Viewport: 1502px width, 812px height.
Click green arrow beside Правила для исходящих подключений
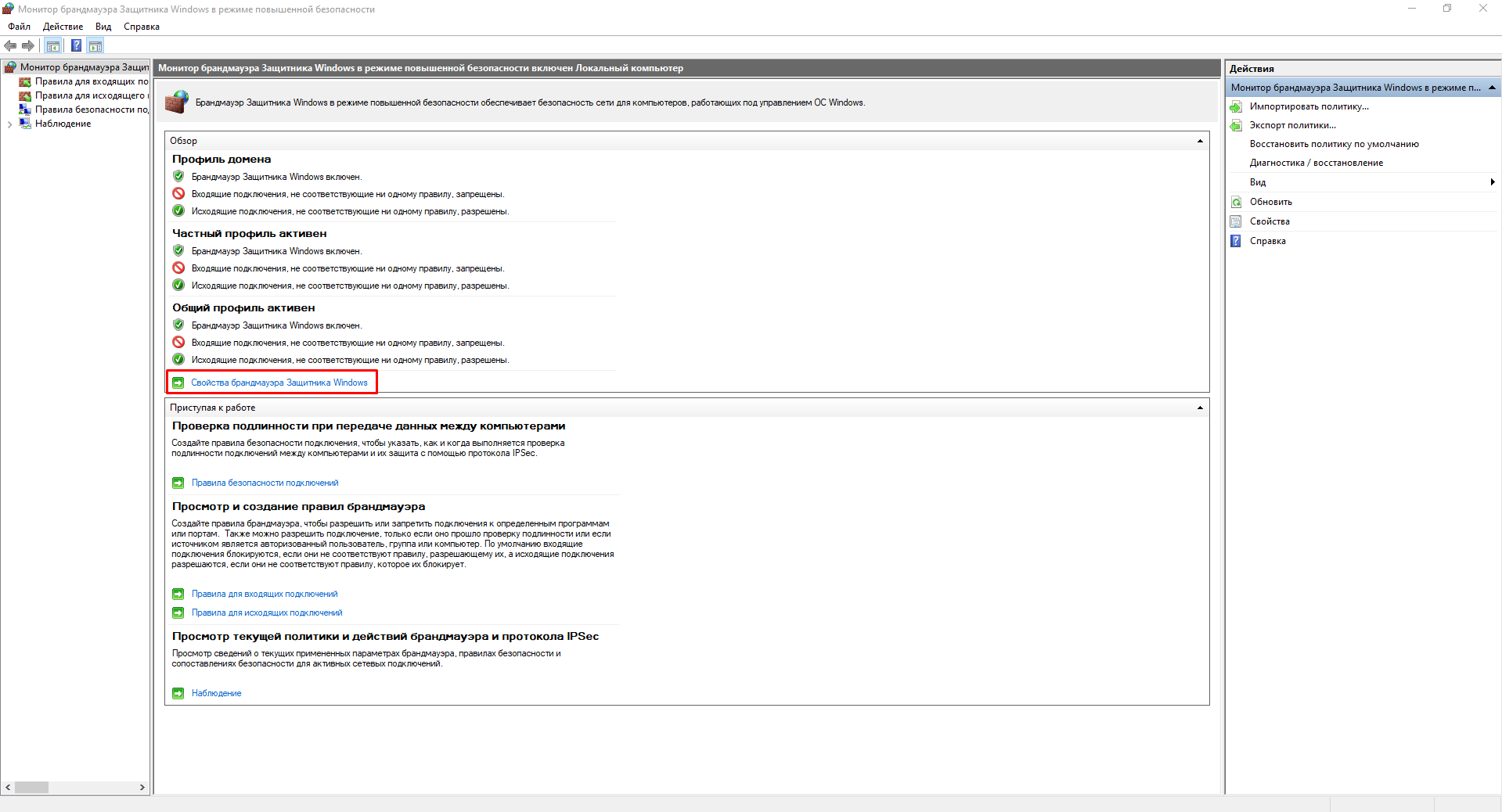(x=178, y=613)
